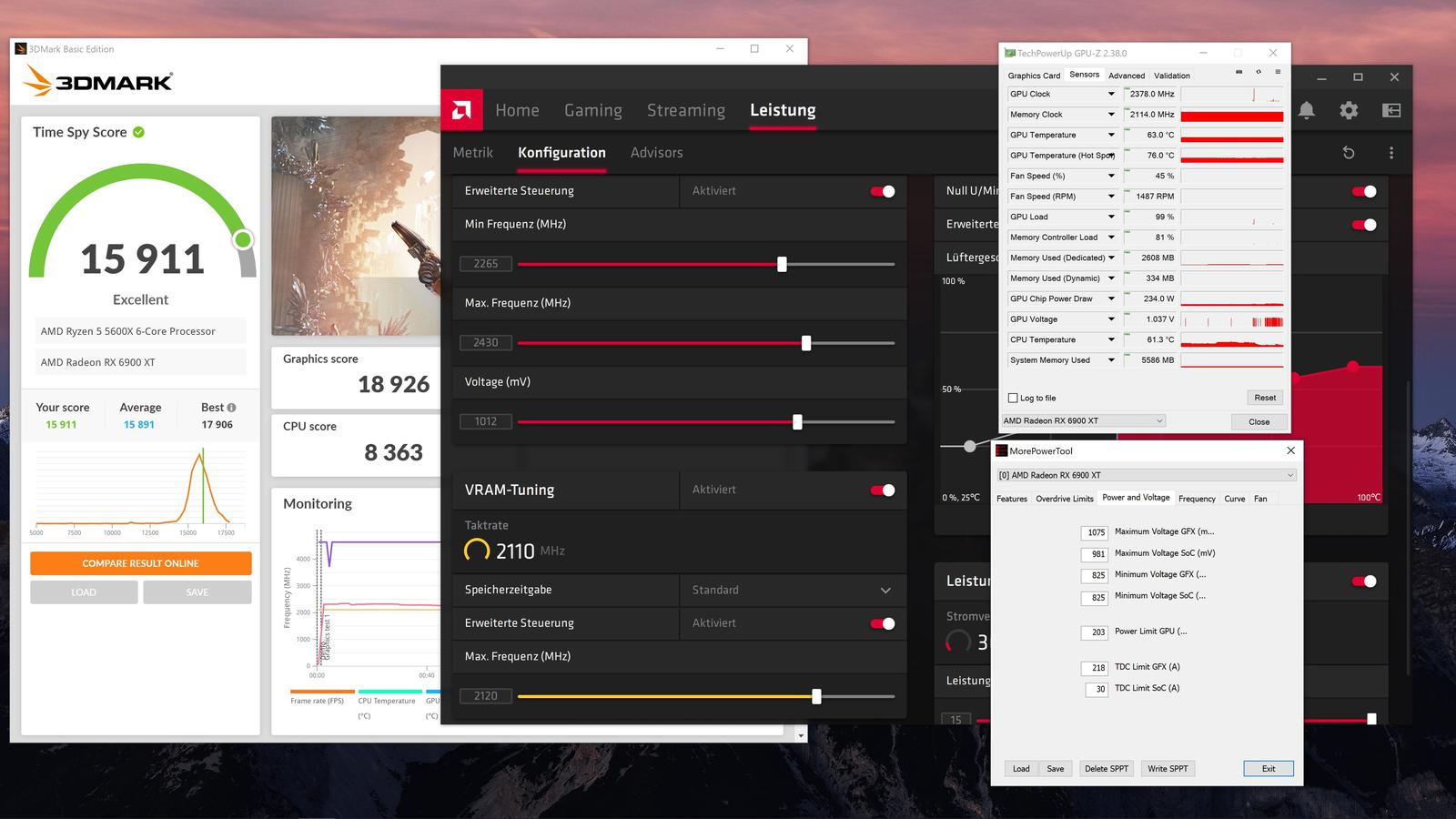Open MorePowerTool GPU selector dropdown
This screenshot has height=819, width=1456.
[x=1146, y=475]
